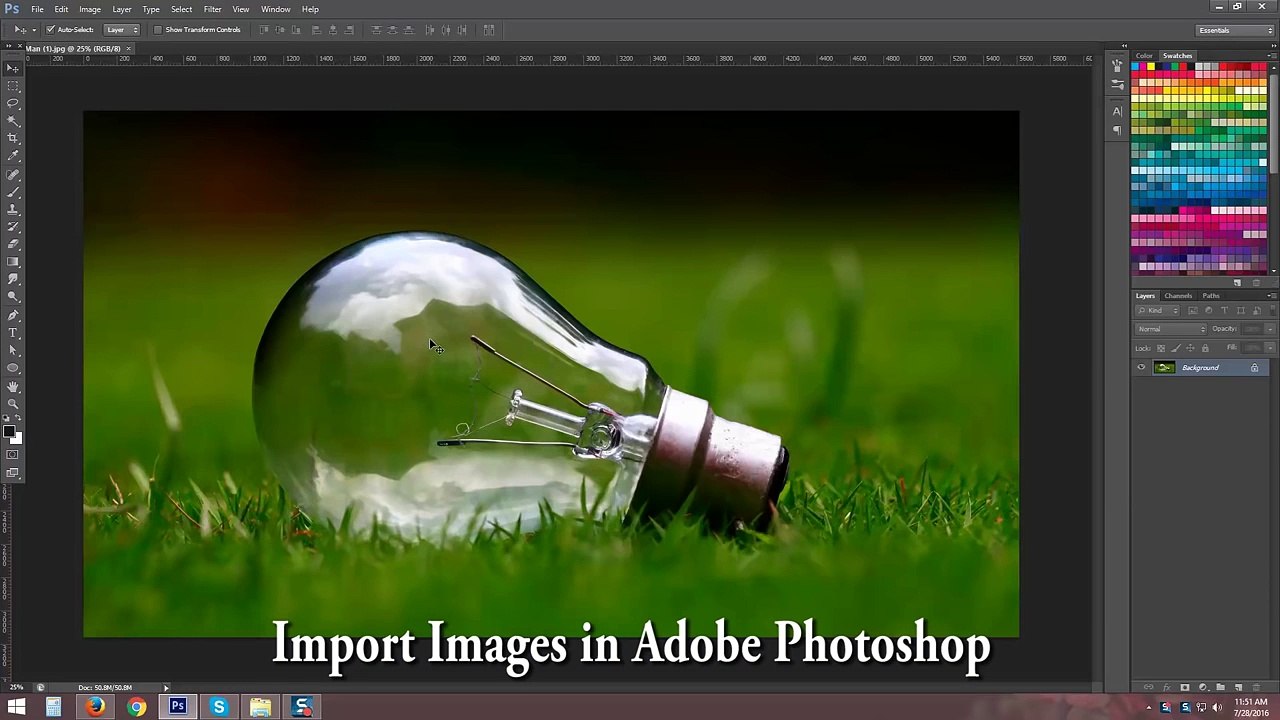Open the Character panel icon
The image size is (1280, 720).
(1117, 111)
